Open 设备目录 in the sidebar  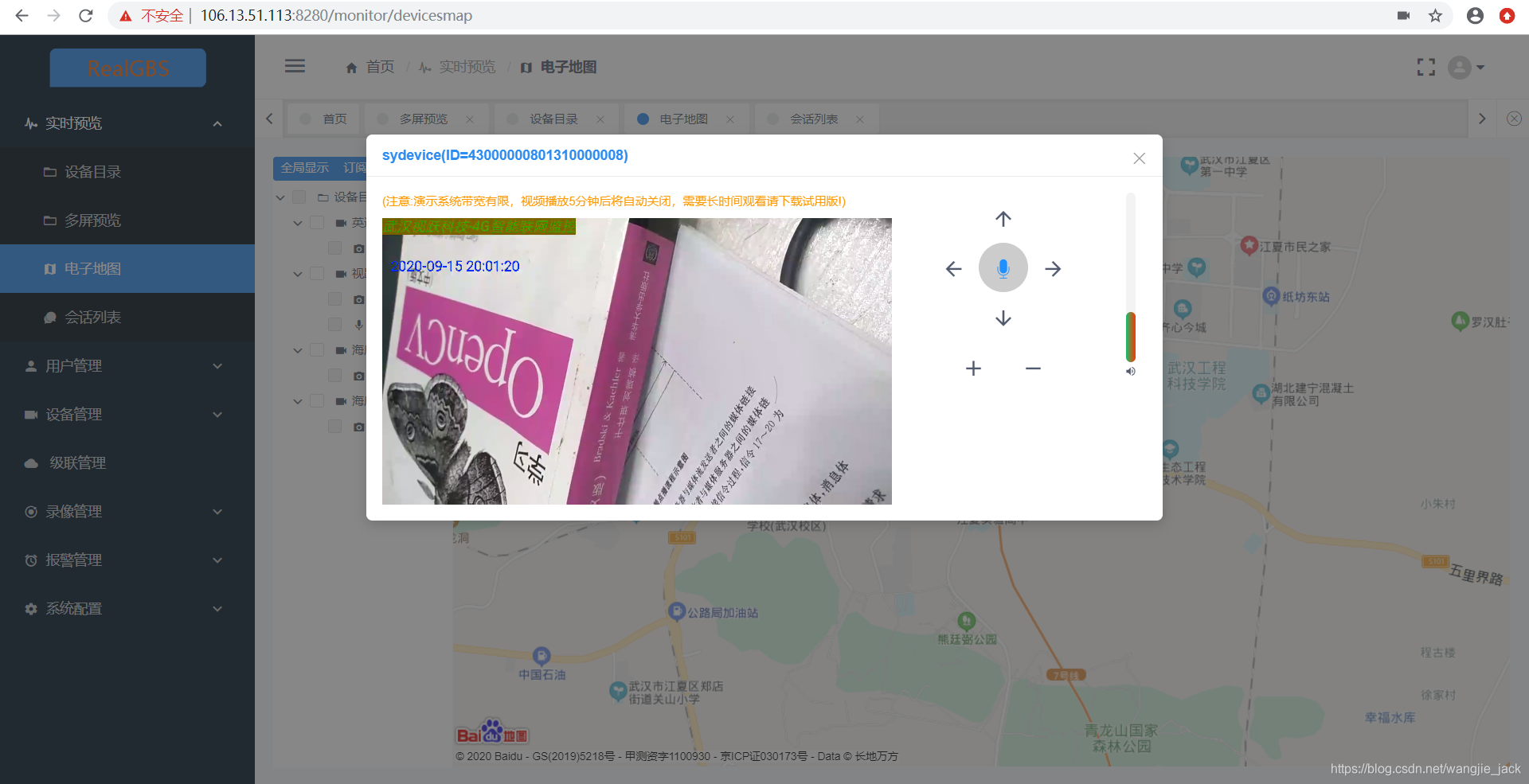127,172
